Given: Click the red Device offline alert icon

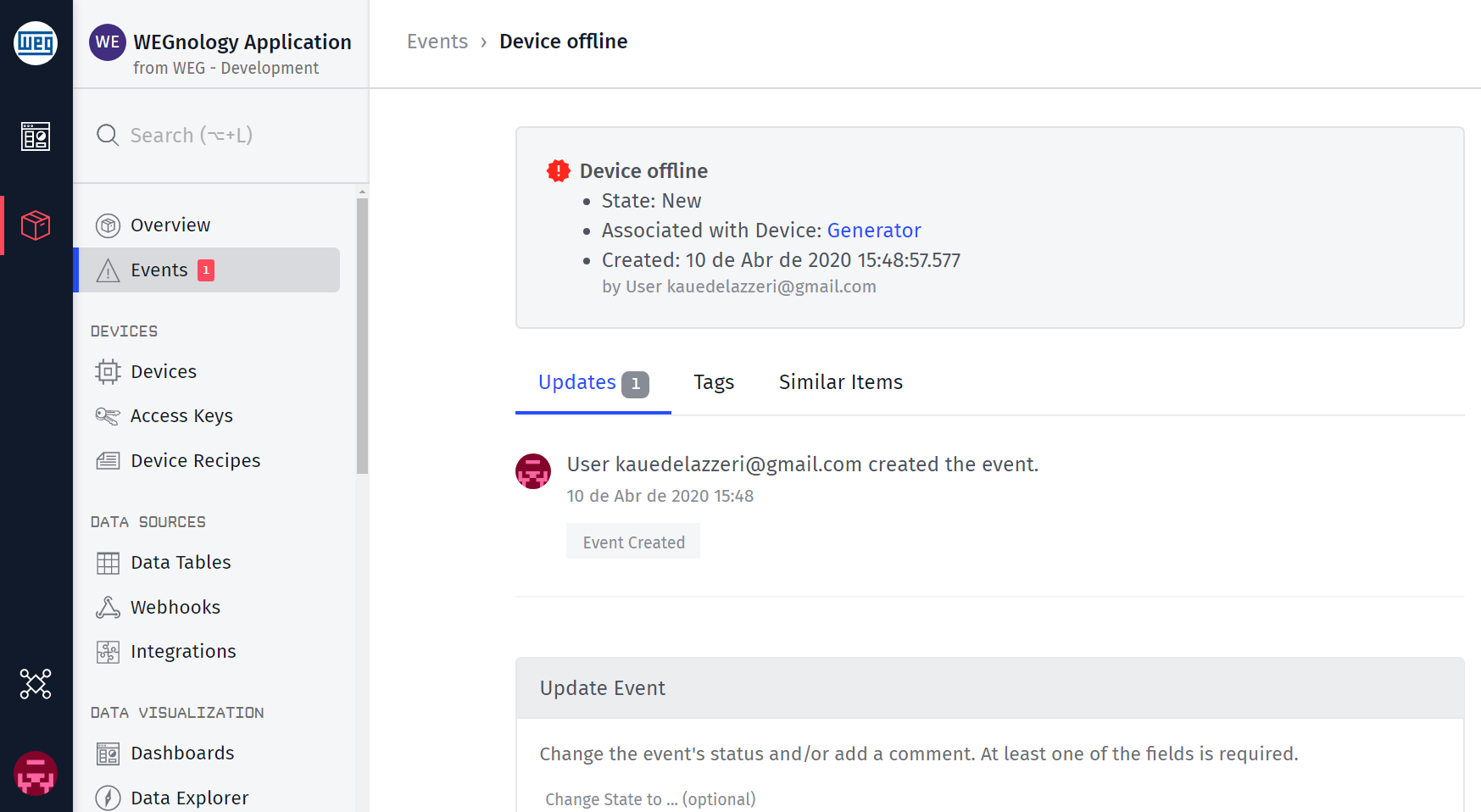Looking at the screenshot, I should [559, 171].
